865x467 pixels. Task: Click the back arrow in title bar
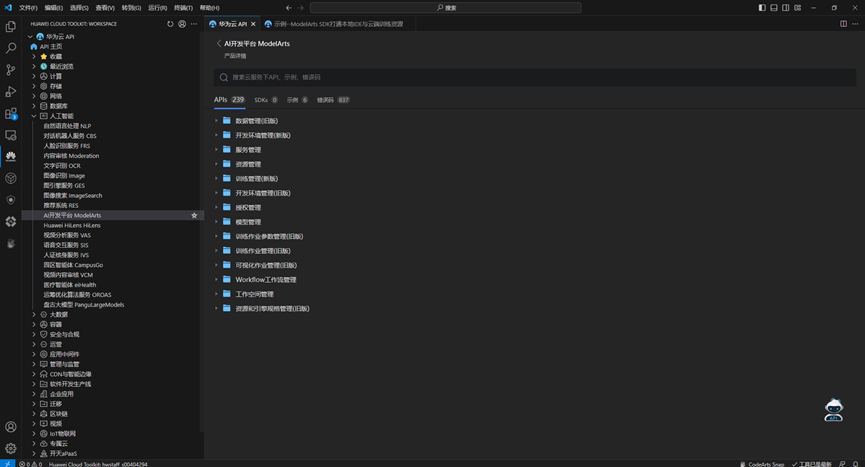(289, 8)
